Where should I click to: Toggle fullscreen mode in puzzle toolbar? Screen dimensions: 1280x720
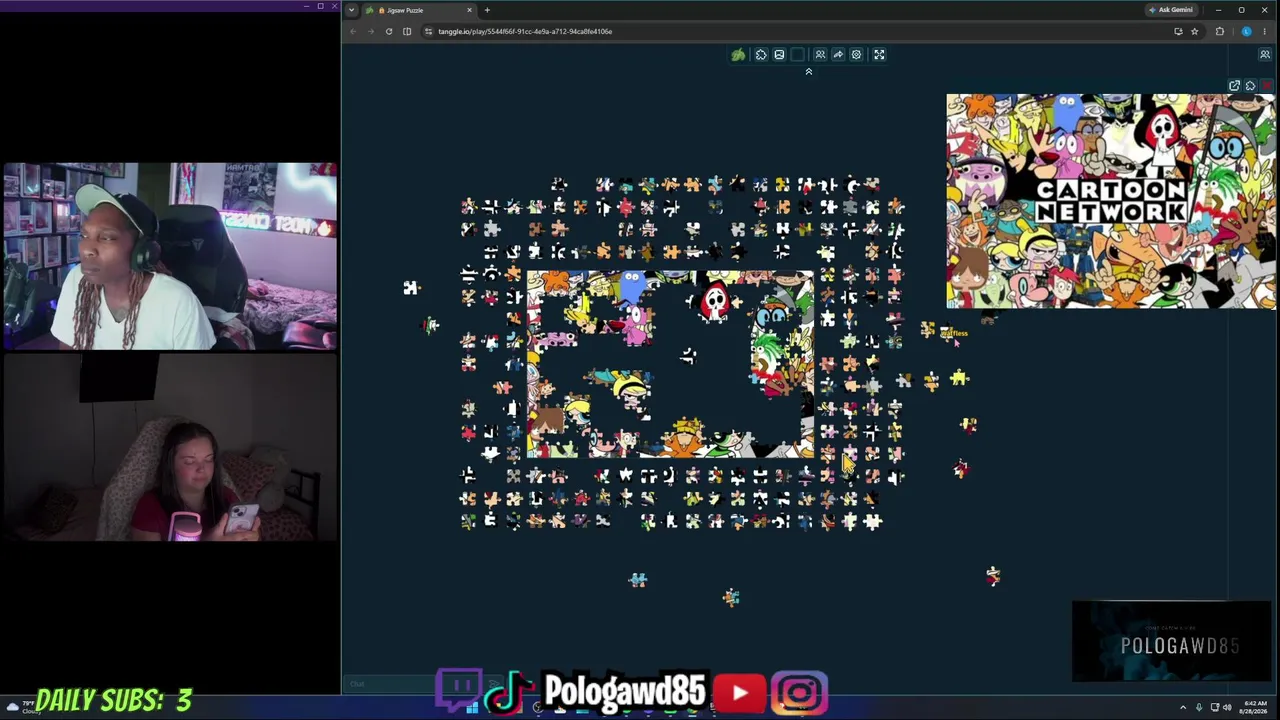[x=879, y=55]
